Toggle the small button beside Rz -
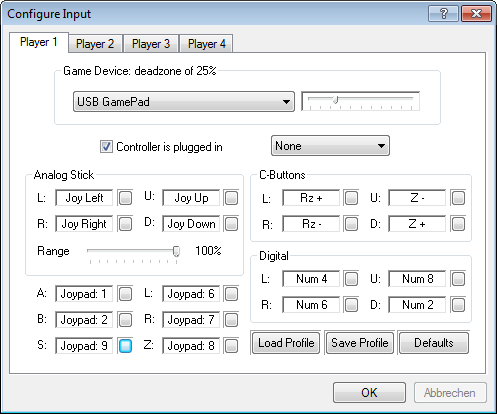The width and height of the screenshot is (497, 414). tap(351, 224)
